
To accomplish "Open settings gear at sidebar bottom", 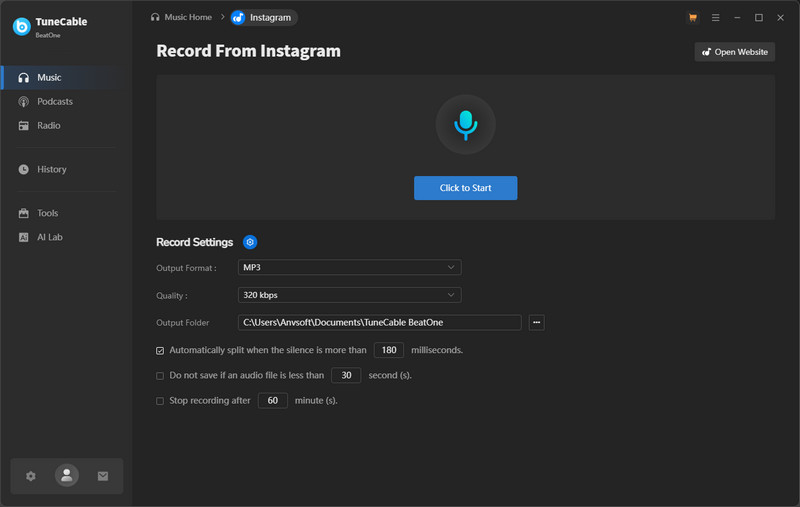I will [31, 476].
